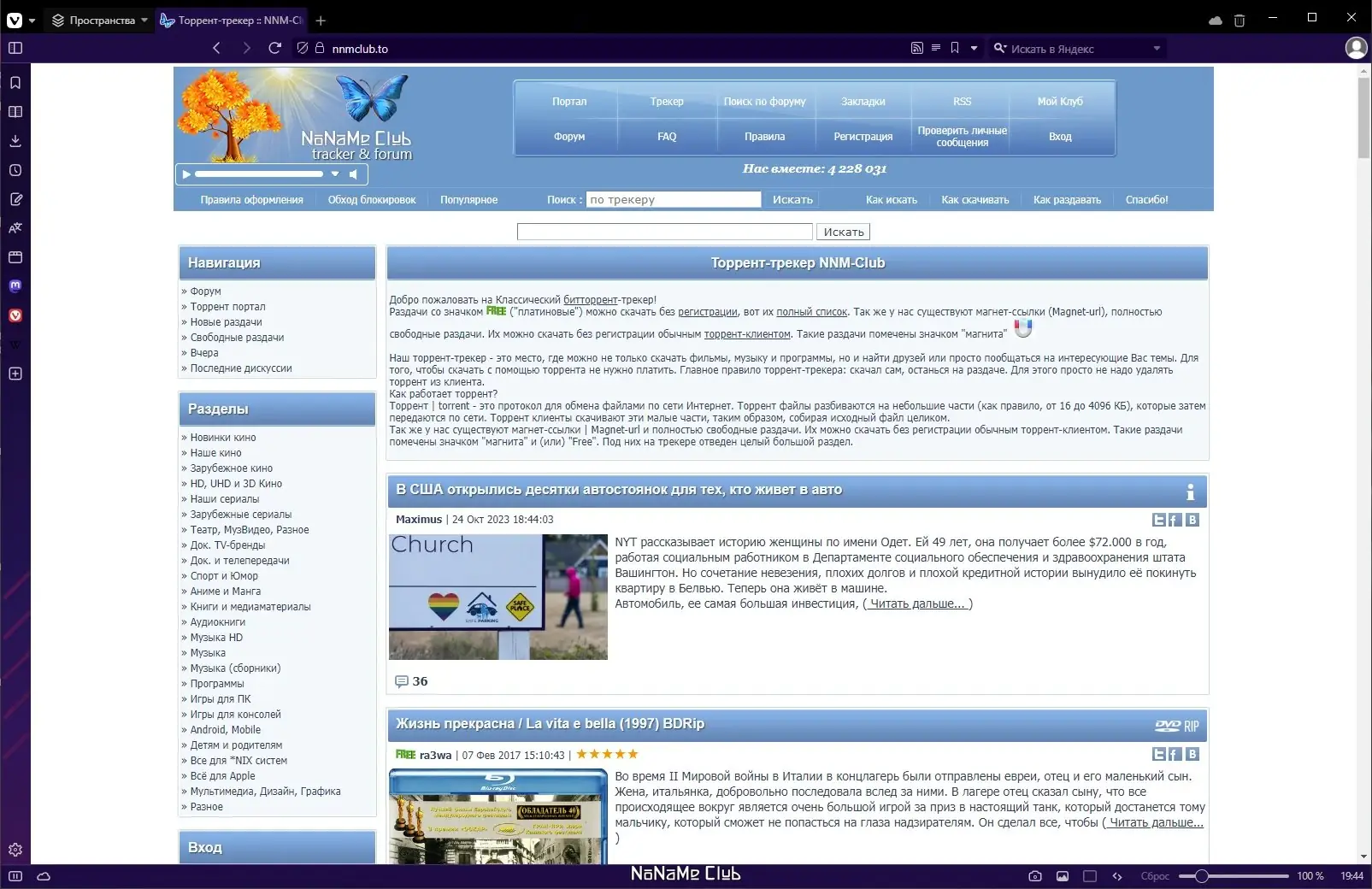Open the Downloads panel

(x=15, y=141)
